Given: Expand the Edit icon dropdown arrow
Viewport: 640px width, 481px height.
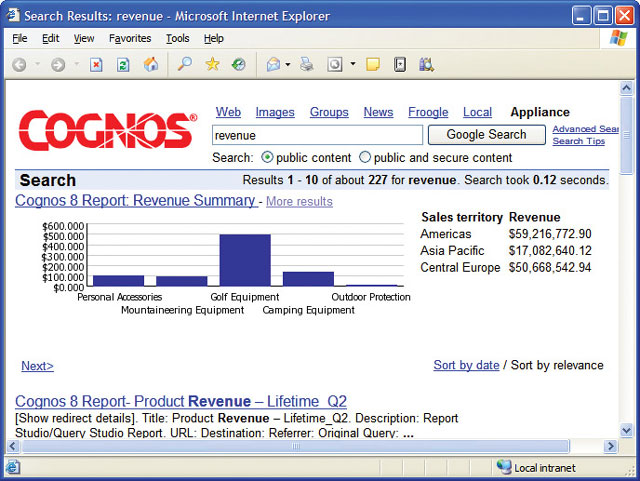Looking at the screenshot, I should click(353, 64).
